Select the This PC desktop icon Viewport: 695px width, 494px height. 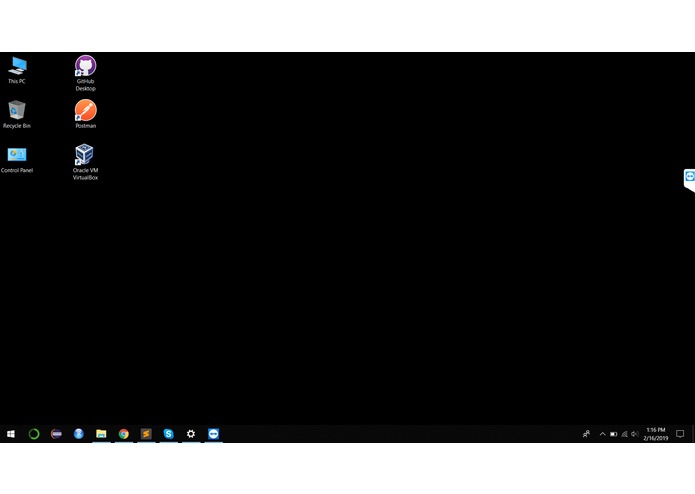tap(17, 70)
